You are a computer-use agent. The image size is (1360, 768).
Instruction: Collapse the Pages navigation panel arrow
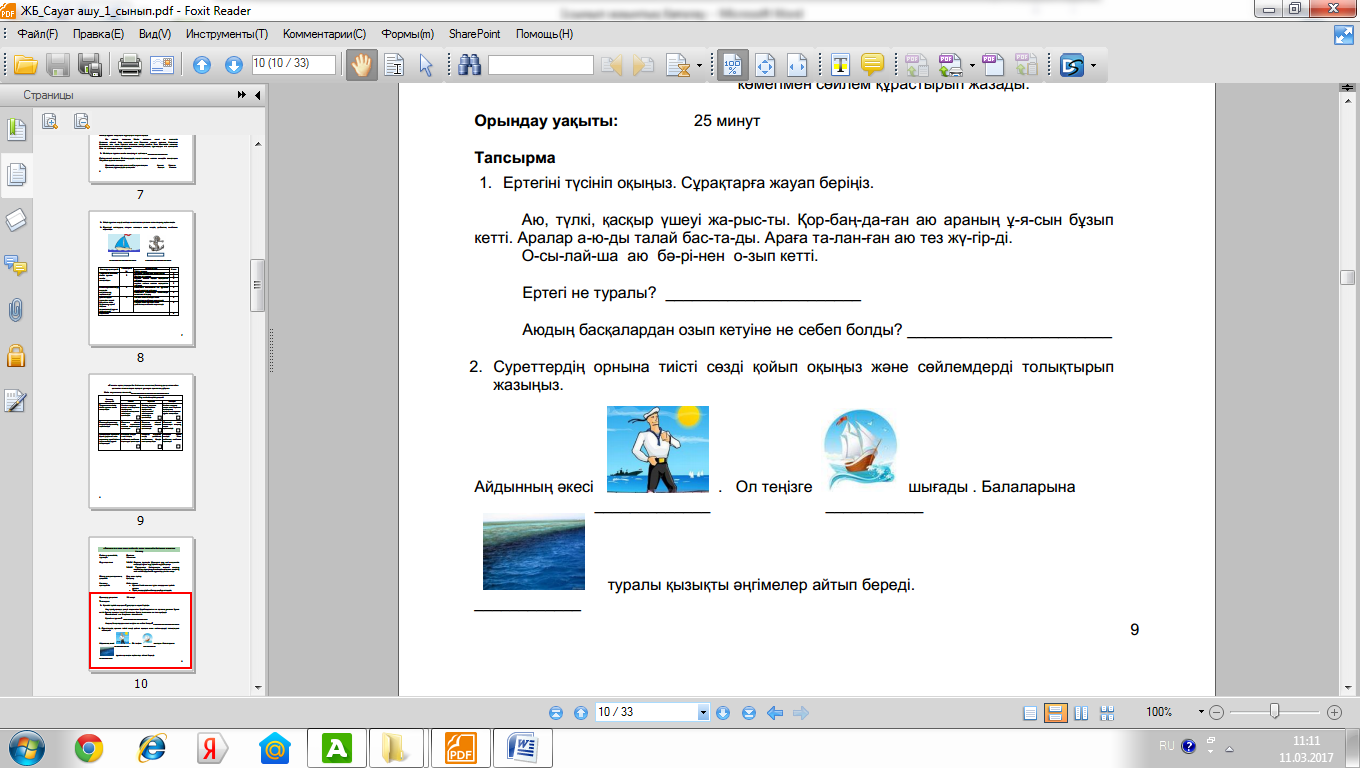coord(257,95)
